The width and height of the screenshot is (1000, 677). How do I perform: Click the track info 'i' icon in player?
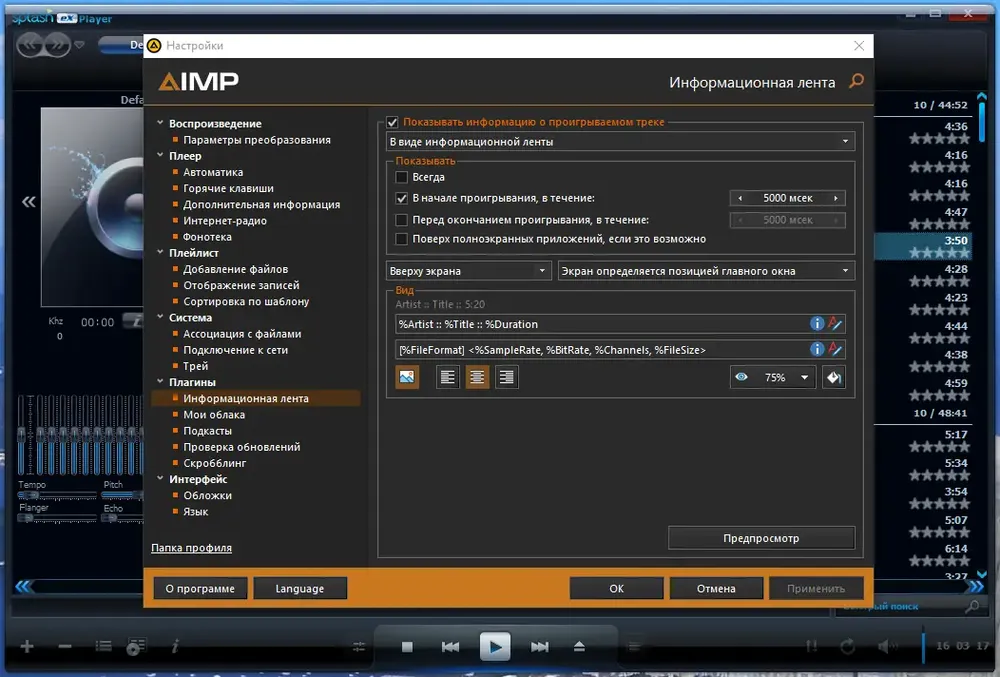click(x=175, y=646)
